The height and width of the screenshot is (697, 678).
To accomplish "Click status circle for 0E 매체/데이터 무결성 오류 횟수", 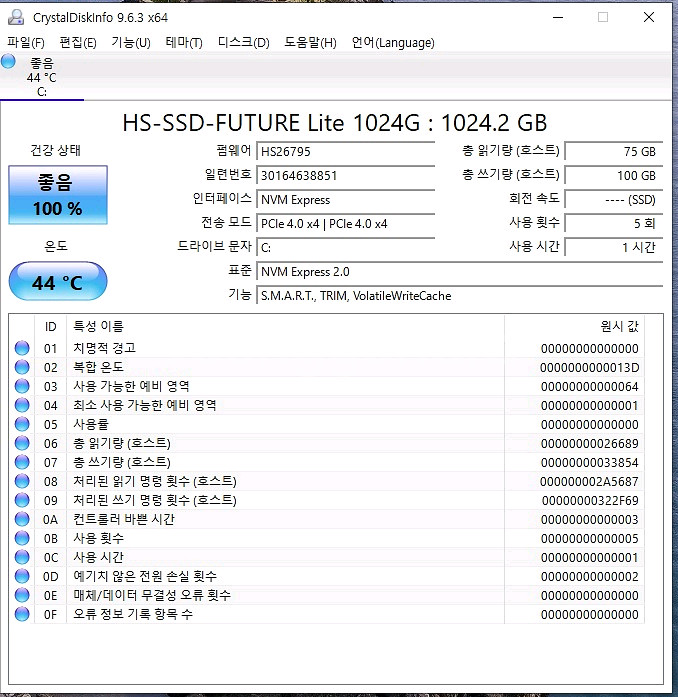I will (x=22, y=595).
